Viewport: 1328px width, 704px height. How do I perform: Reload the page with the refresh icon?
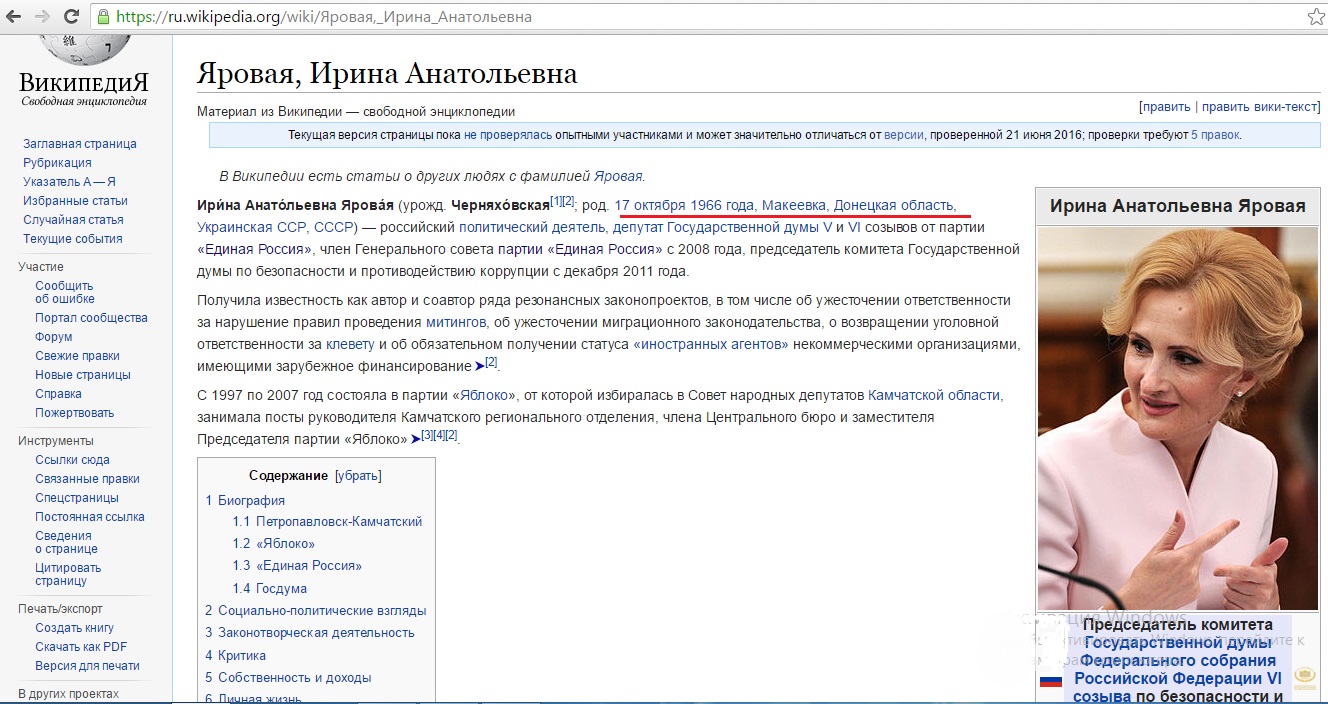71,17
